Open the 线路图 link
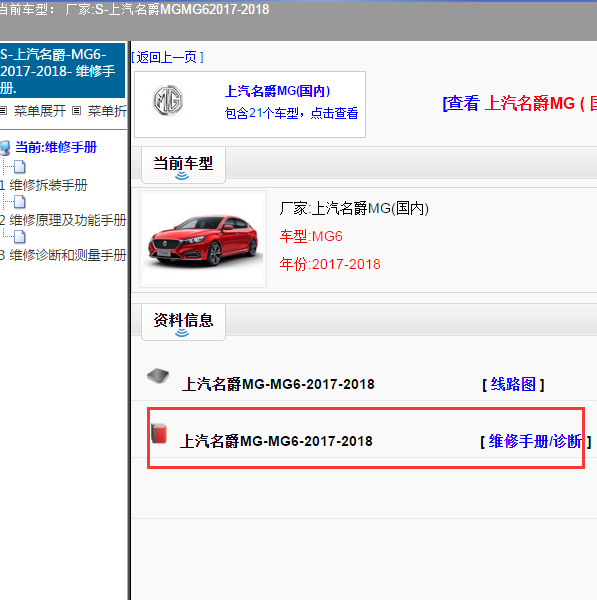Screen dimensions: 597x600 [513, 384]
